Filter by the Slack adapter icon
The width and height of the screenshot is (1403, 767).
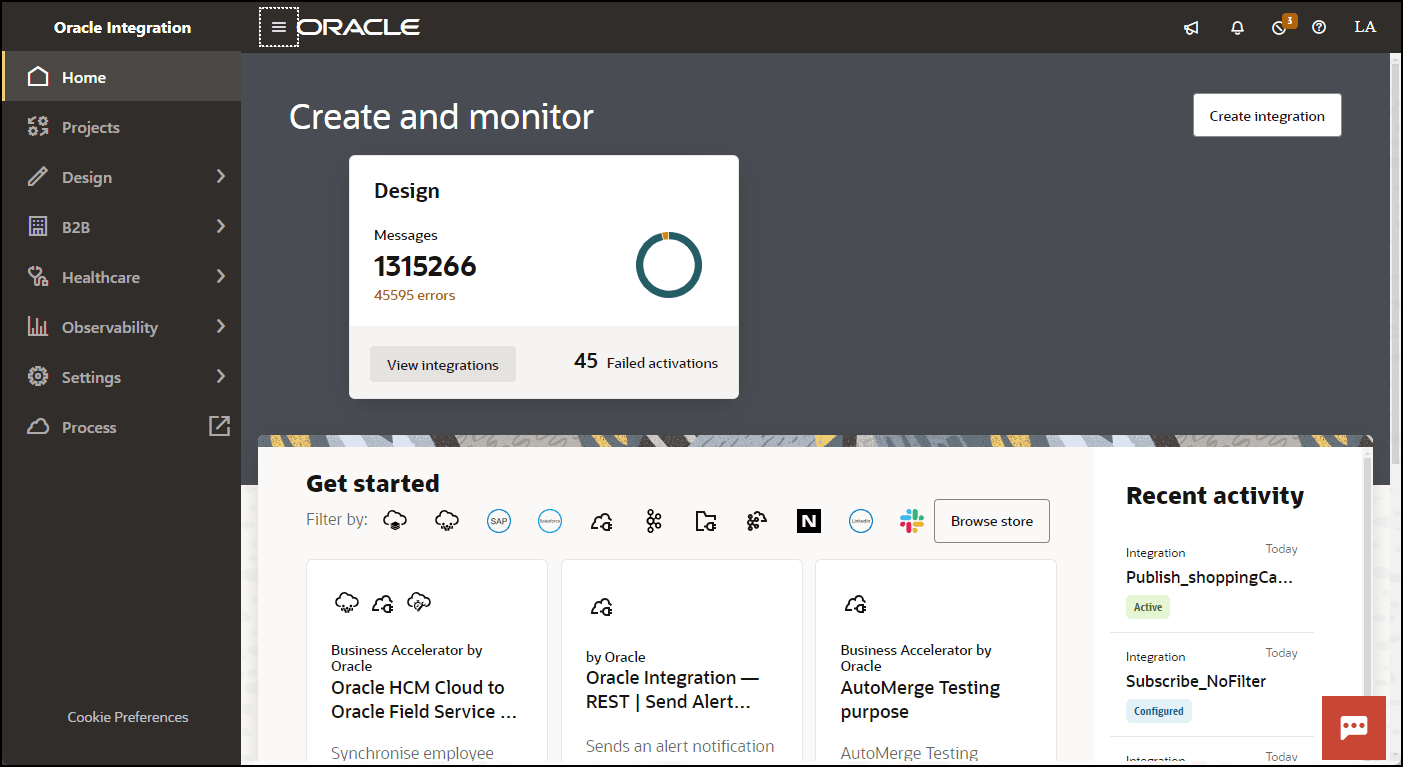pos(911,520)
